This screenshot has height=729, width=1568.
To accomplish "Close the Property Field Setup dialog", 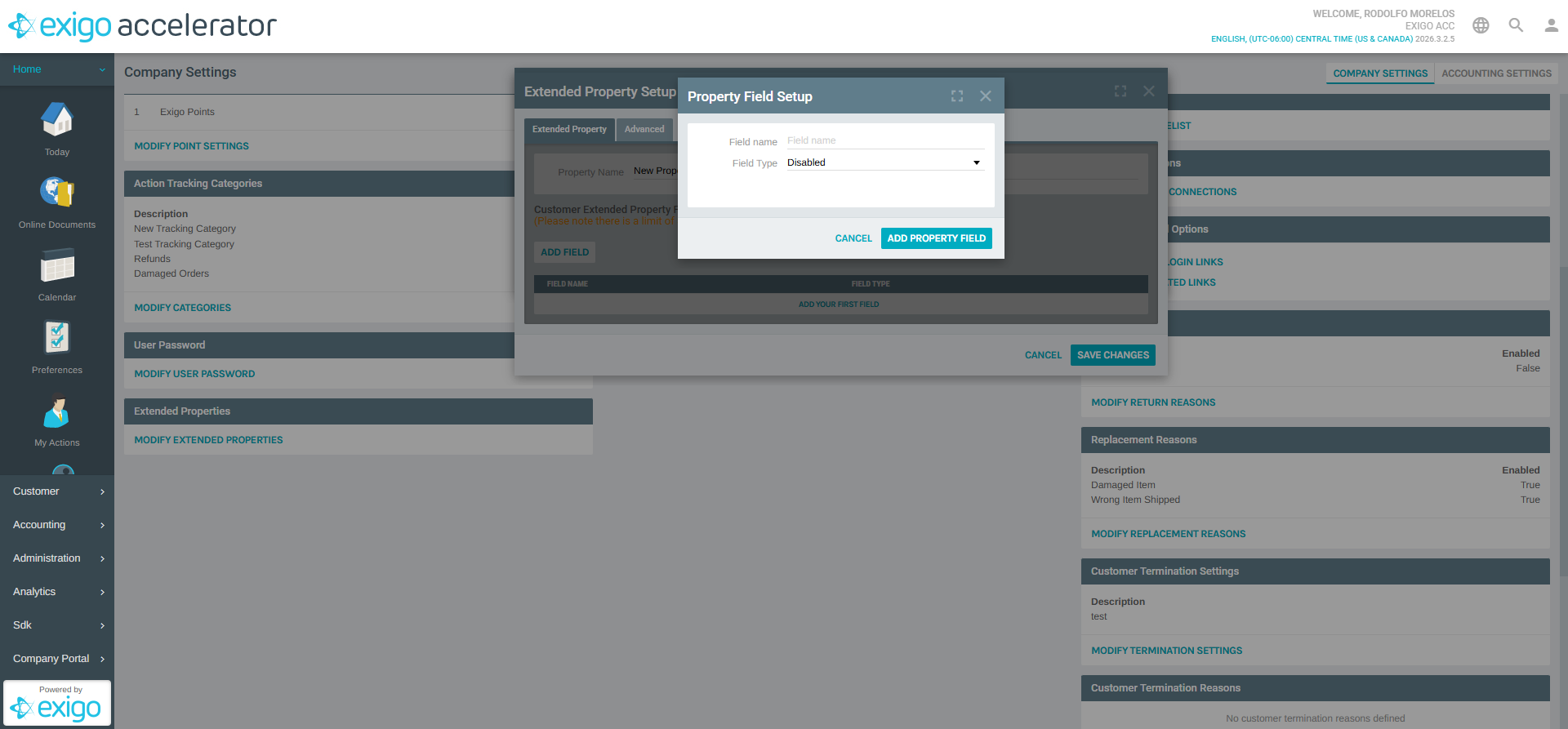I will (986, 96).
